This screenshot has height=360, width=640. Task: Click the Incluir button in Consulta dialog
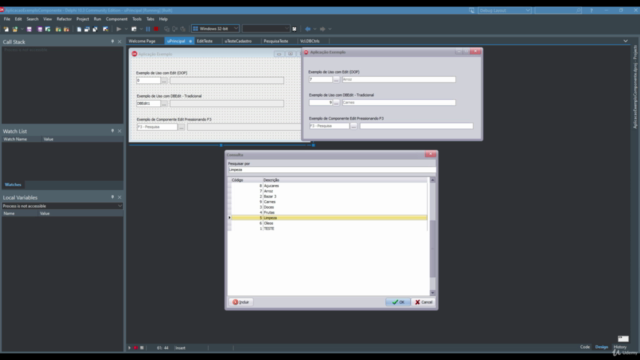(x=241, y=302)
